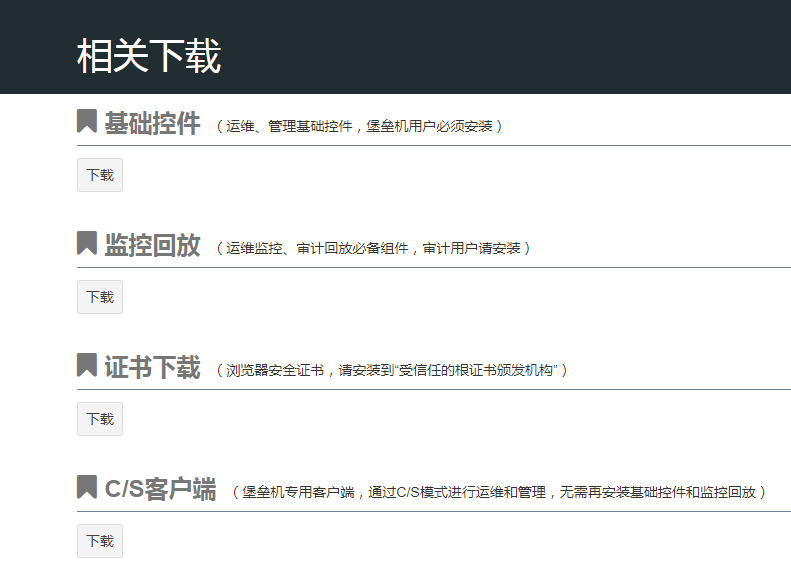The height and width of the screenshot is (563, 791).
Task: Click the bookmark icon beside 证书下载
Action: click(87, 366)
